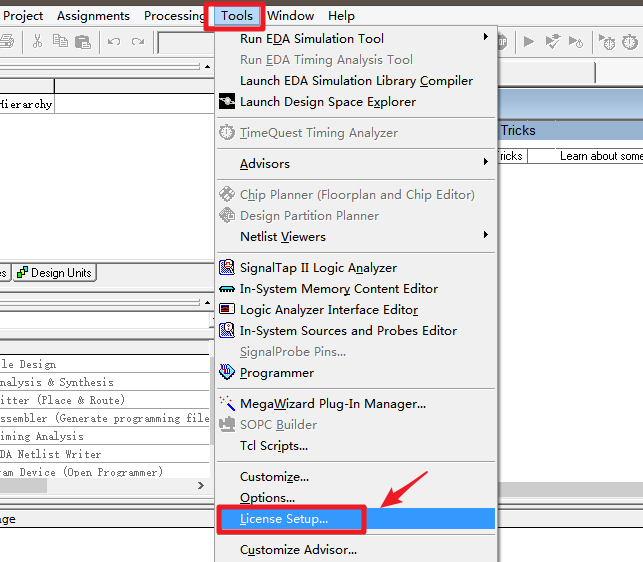Click the Stop Processing toolbar icon

click(x=503, y=42)
